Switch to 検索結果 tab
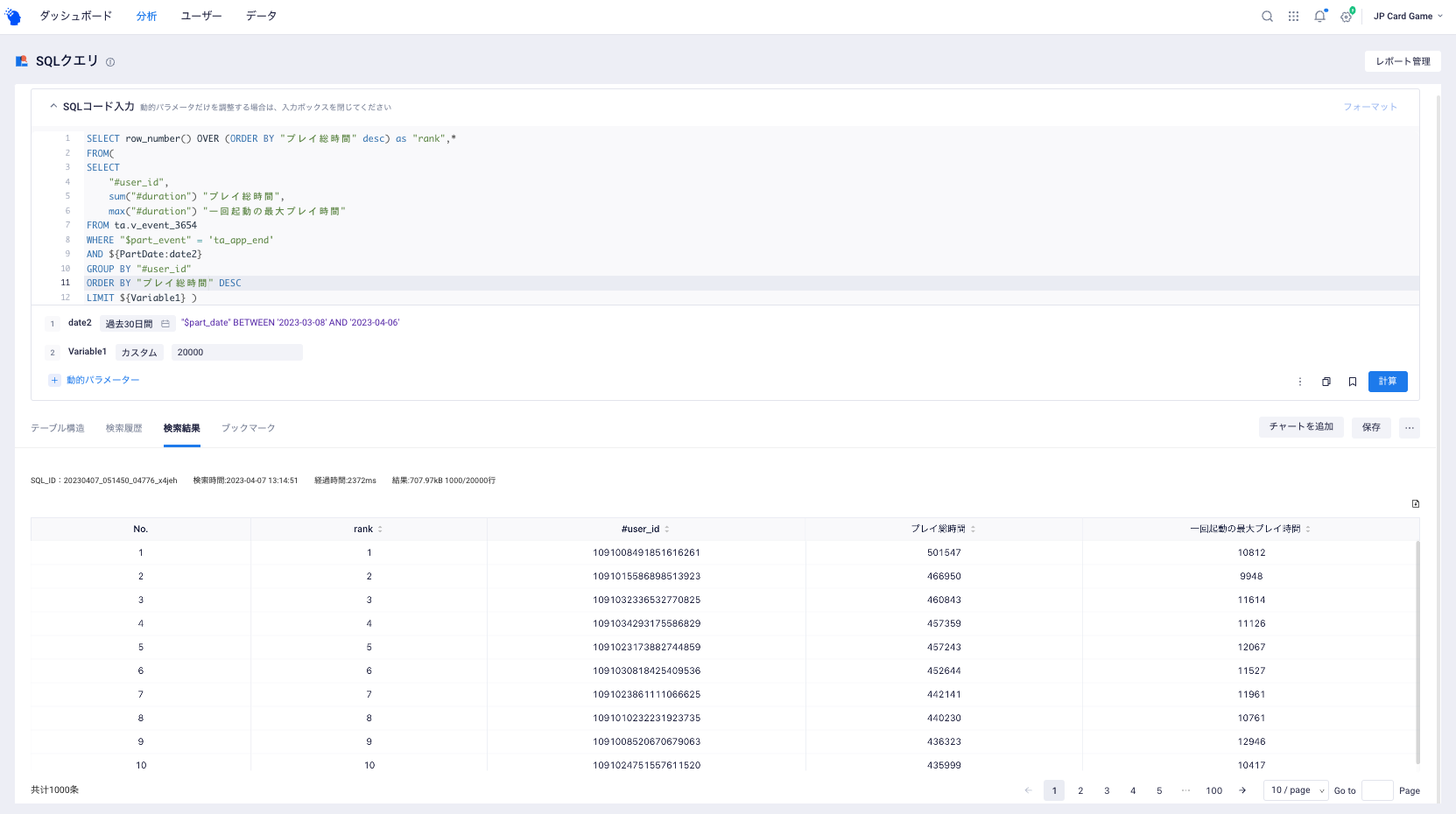Viewport: 1456px width, 814px height. (182, 428)
